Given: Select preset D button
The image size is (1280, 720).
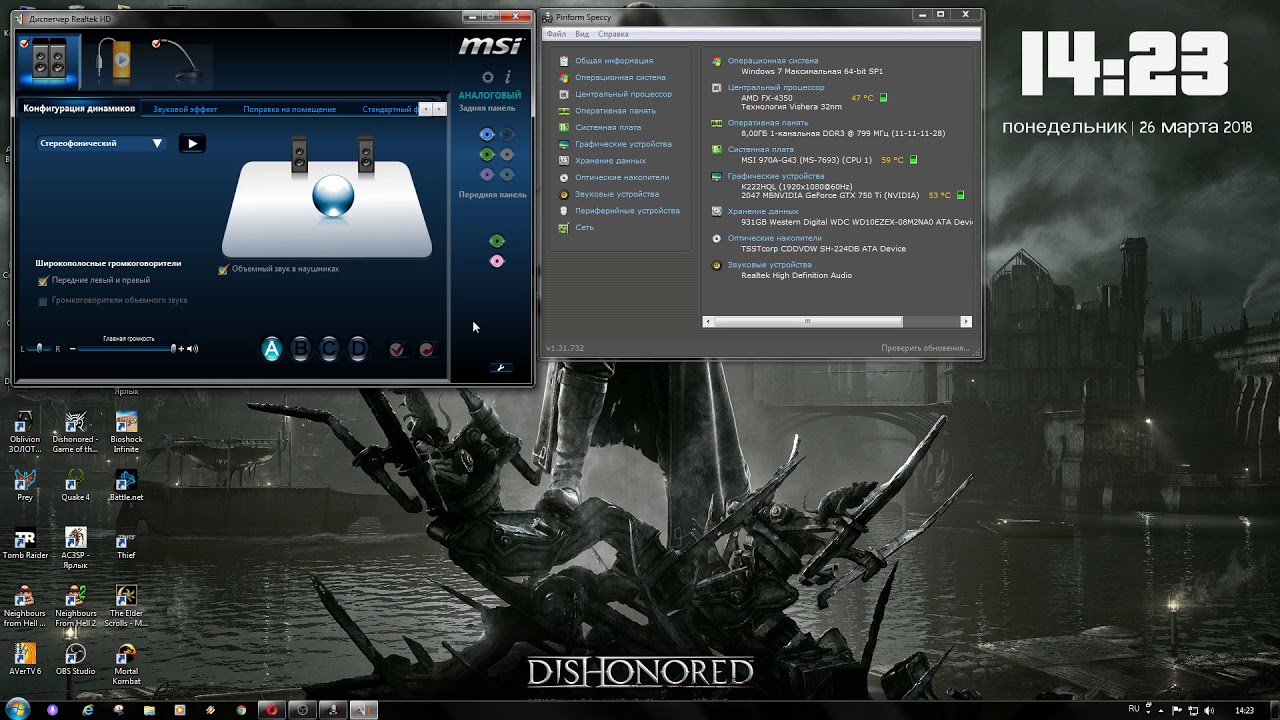Looking at the screenshot, I should pos(358,349).
